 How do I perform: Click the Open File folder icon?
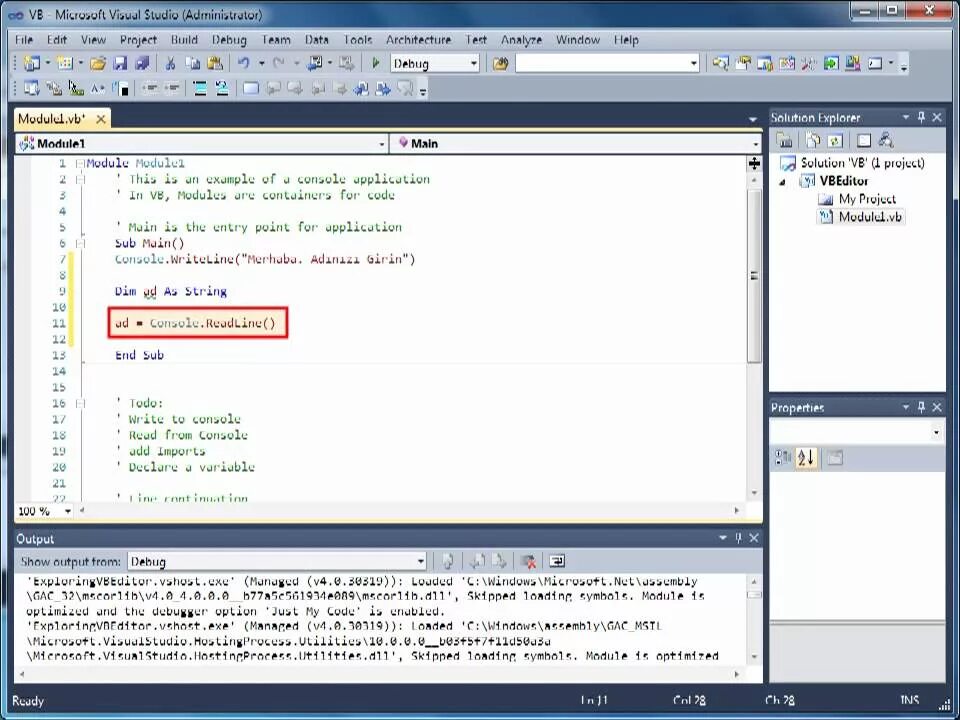tap(97, 63)
